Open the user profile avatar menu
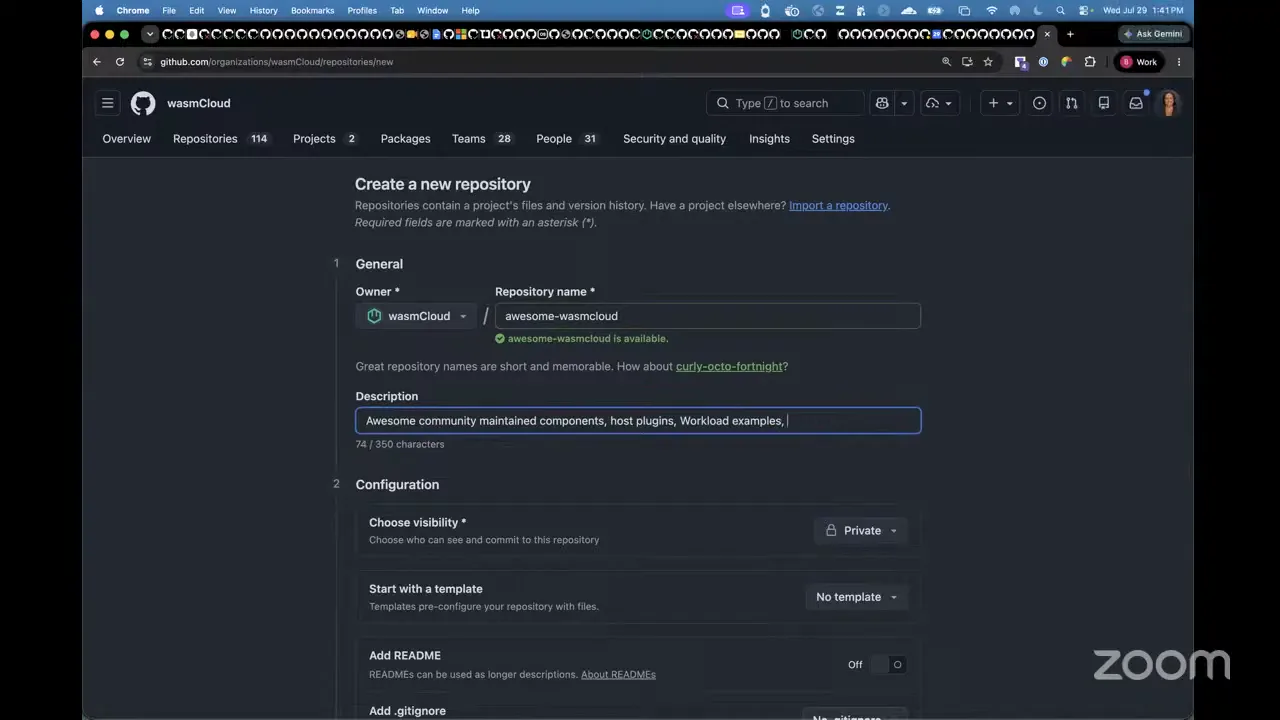 (1169, 103)
